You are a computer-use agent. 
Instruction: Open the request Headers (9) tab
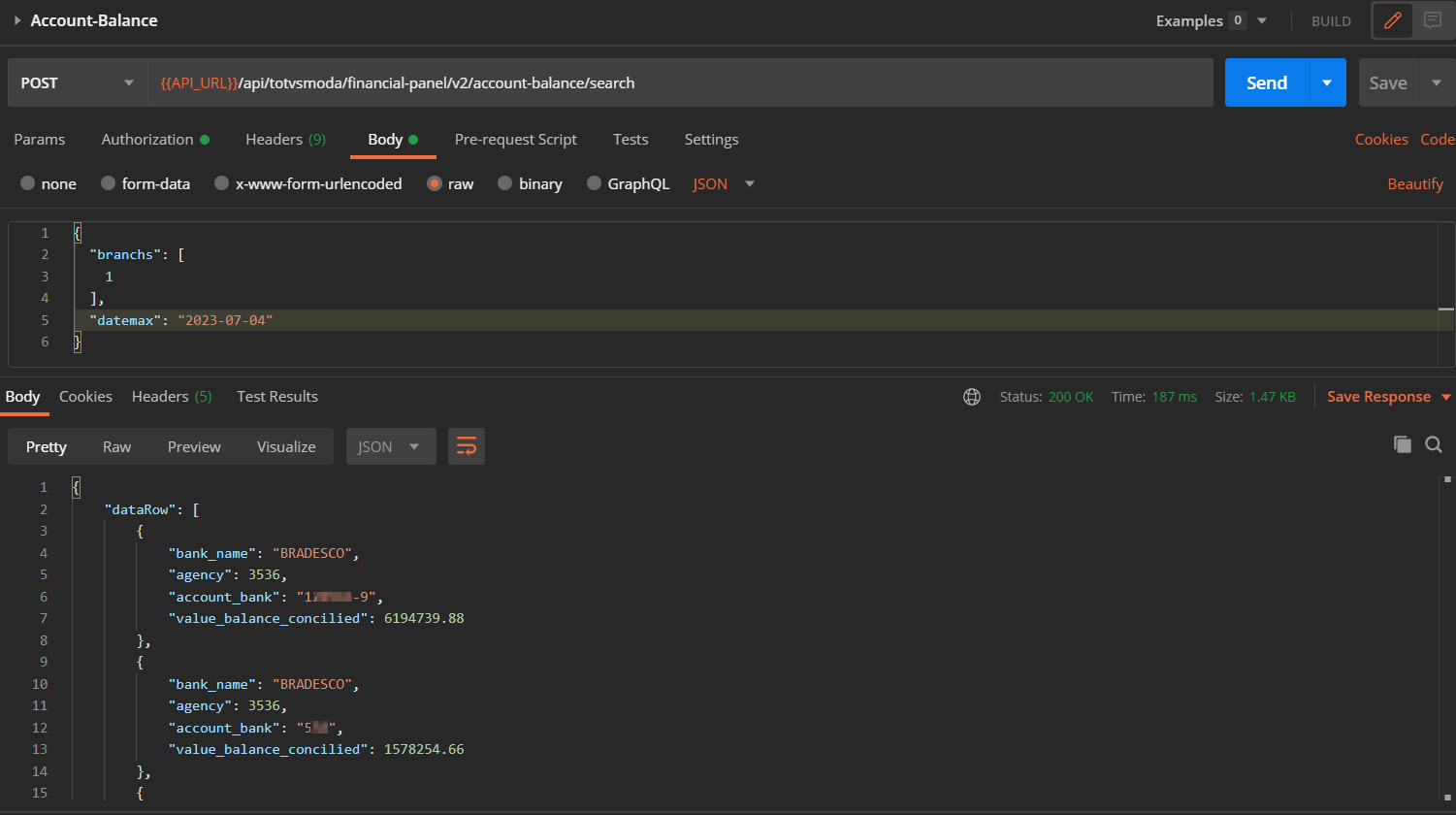click(x=285, y=139)
